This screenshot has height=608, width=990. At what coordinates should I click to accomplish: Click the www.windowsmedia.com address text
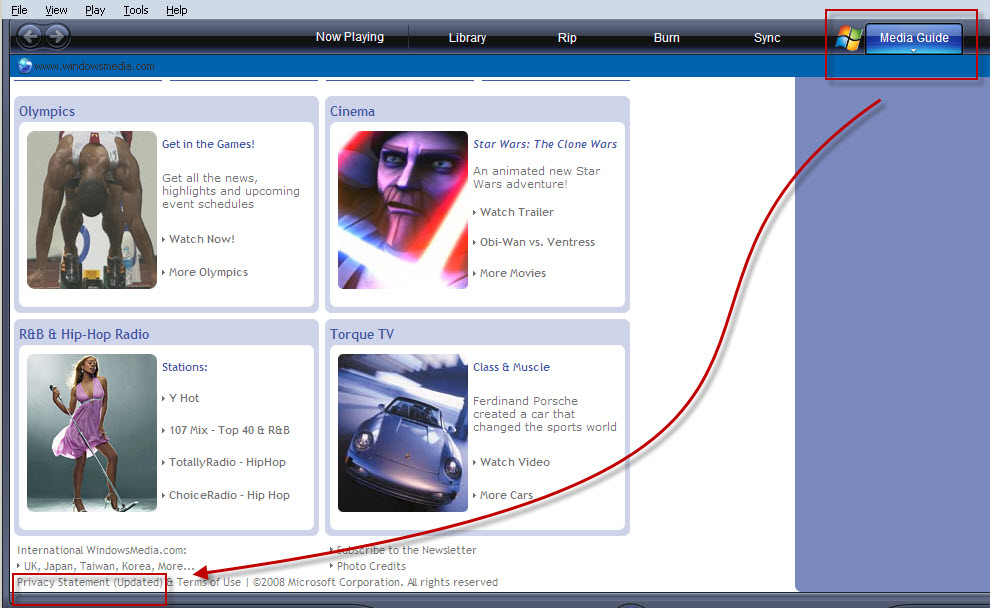click(x=94, y=66)
